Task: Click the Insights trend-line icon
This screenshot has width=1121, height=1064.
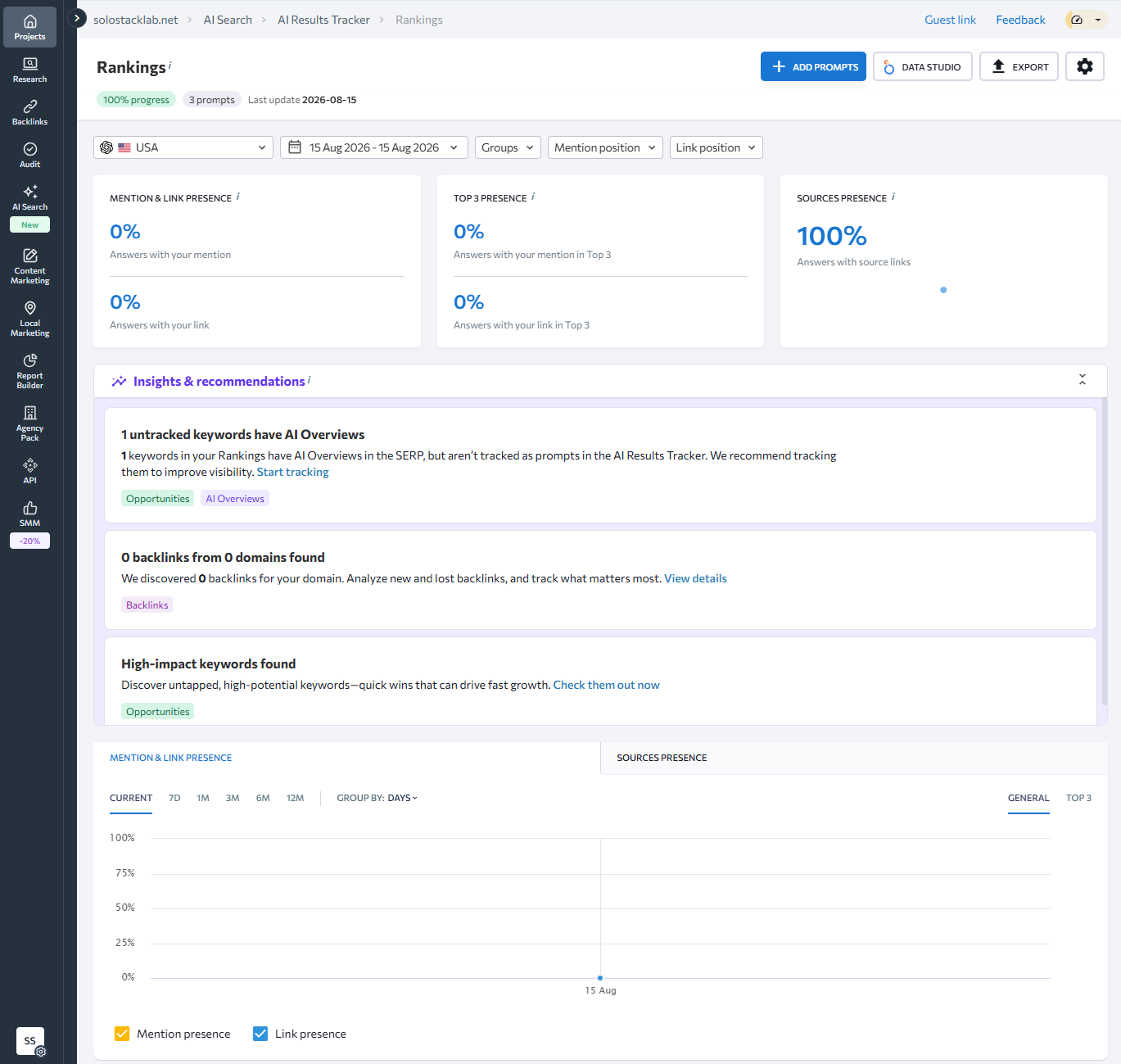Action: [x=119, y=381]
